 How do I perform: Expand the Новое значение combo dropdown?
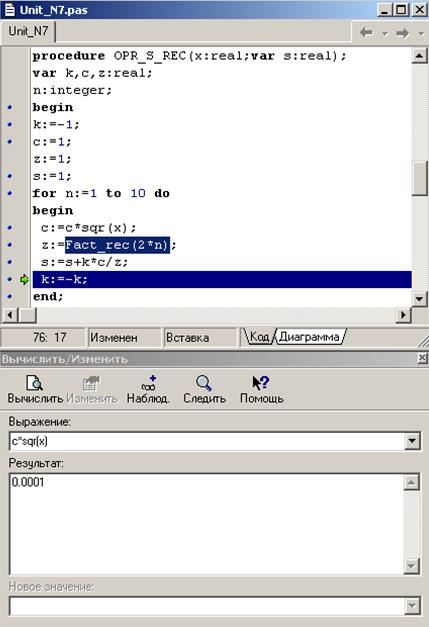point(412,606)
